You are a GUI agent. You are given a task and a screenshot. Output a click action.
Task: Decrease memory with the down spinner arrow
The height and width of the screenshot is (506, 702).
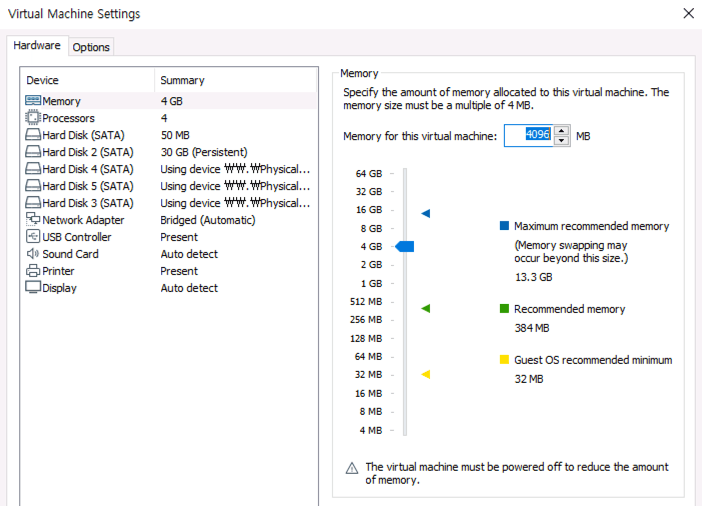tap(562, 140)
